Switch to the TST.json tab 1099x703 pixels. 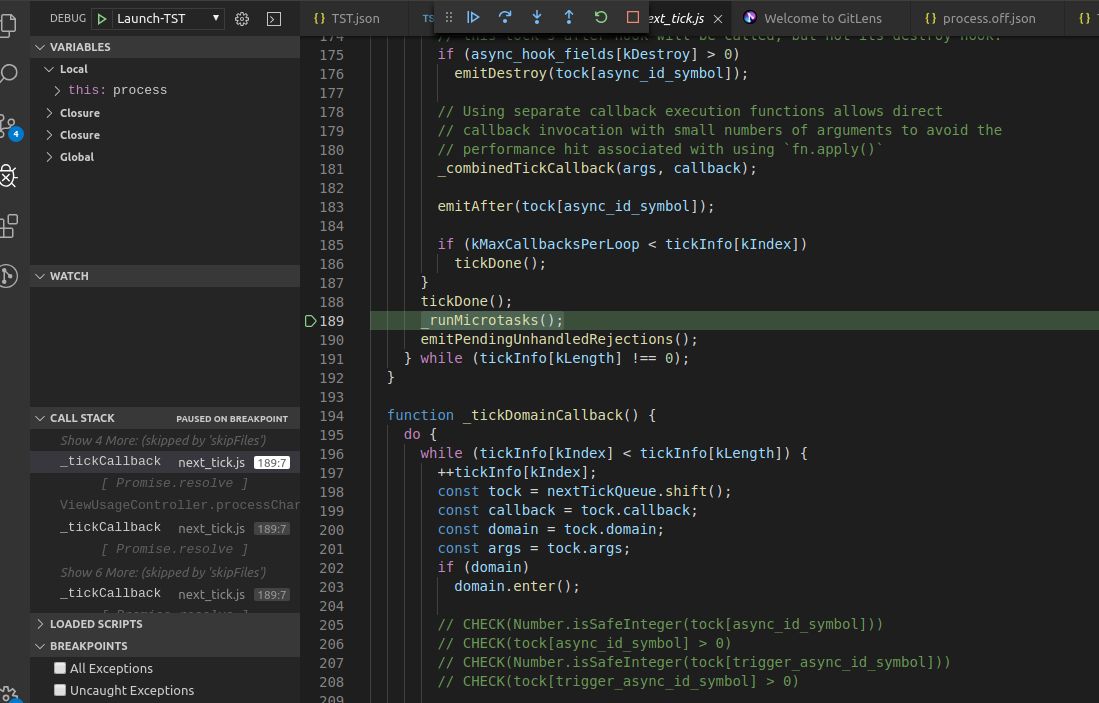pyautogui.click(x=355, y=19)
